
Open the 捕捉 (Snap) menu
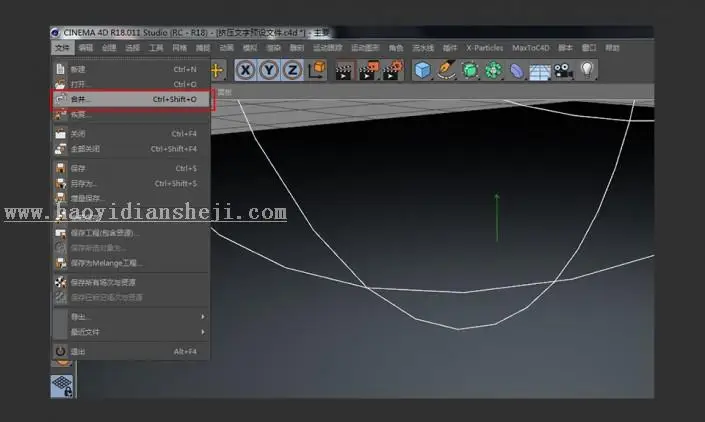tap(202, 48)
